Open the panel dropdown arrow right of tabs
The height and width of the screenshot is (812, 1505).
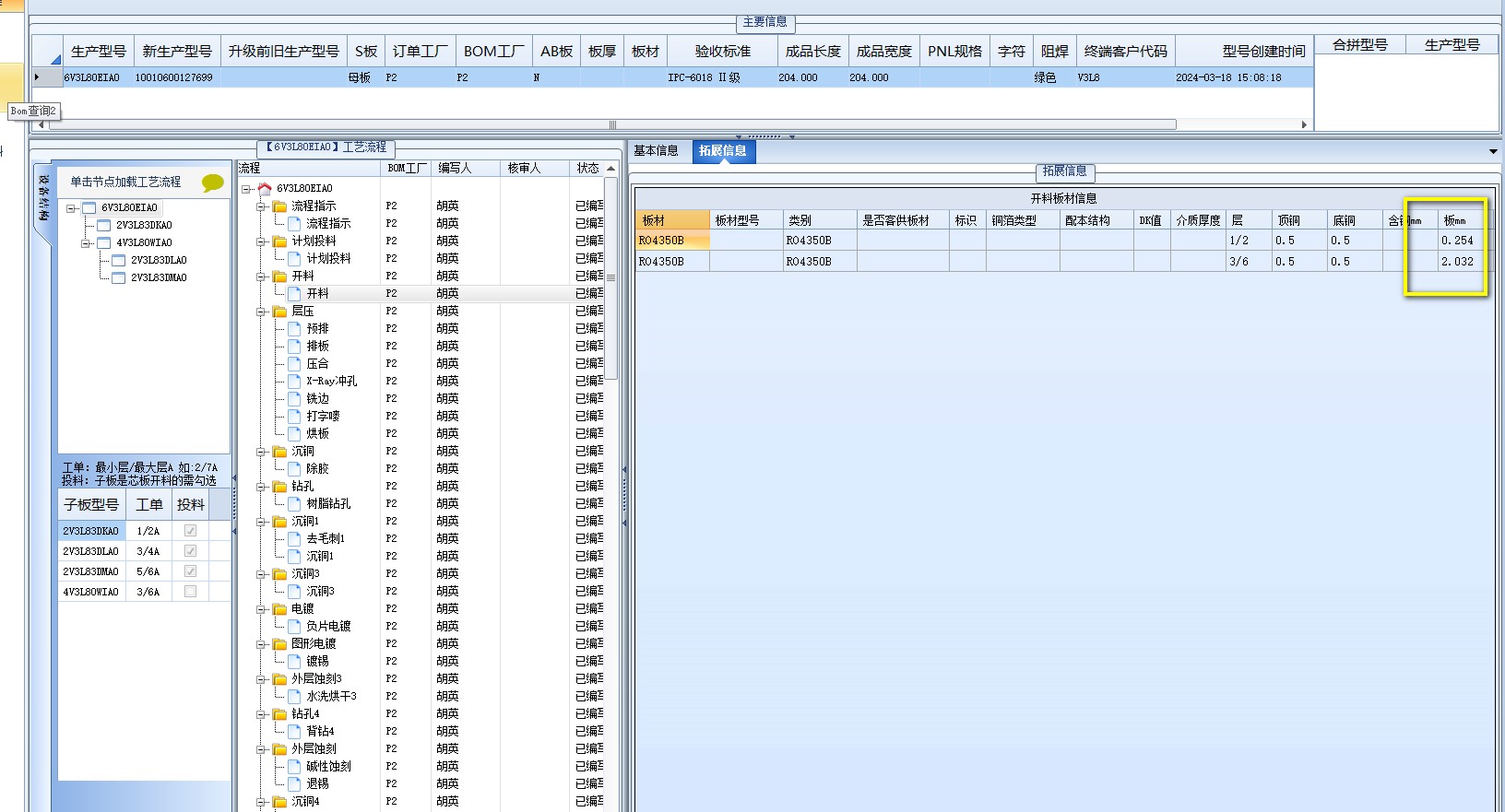(x=1493, y=151)
